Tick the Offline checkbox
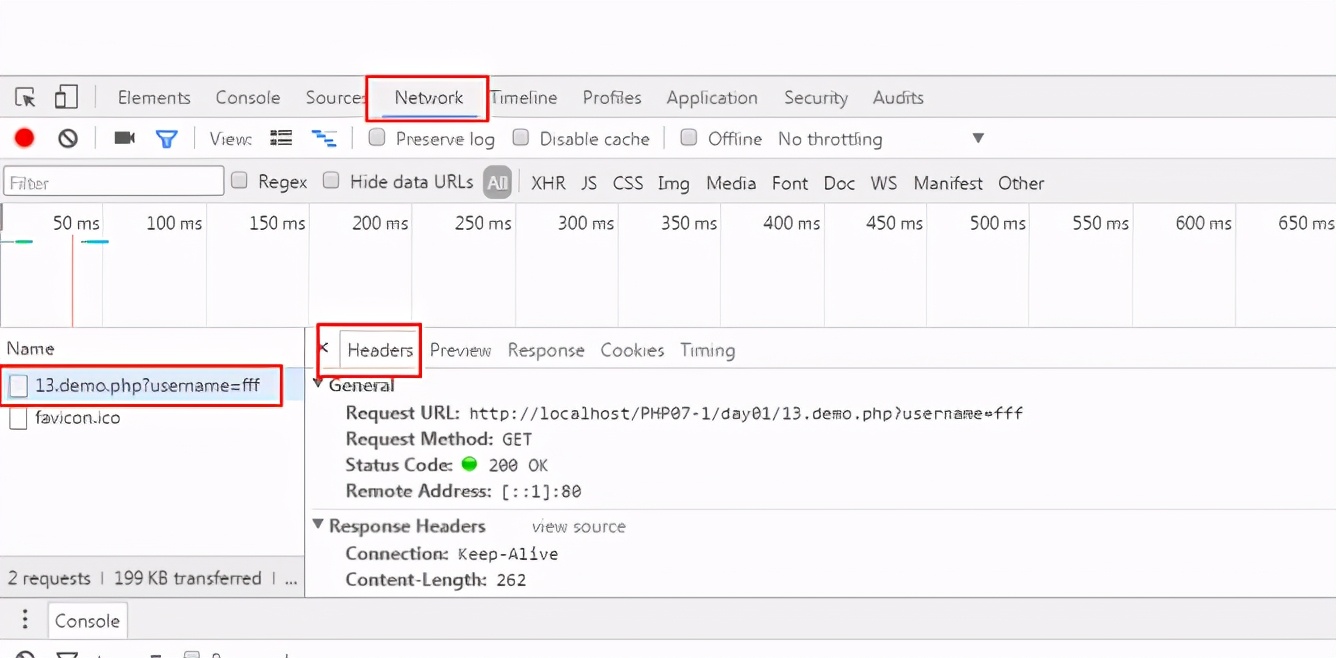 pyautogui.click(x=688, y=137)
